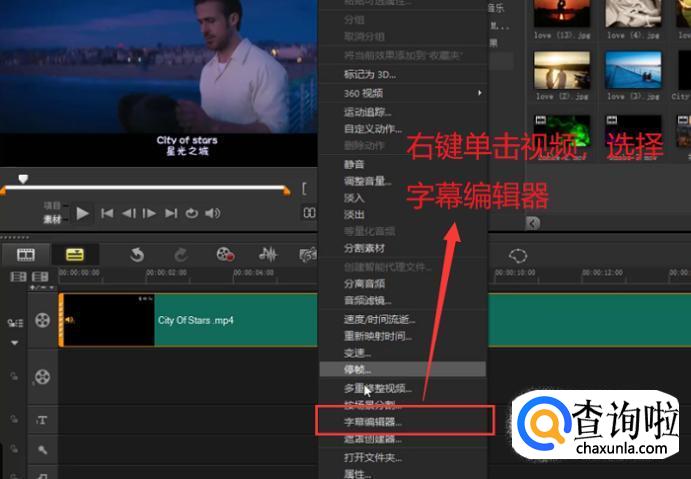Toggle lock on the title track
This screenshot has height=479, width=691.
pyautogui.click(x=14, y=419)
